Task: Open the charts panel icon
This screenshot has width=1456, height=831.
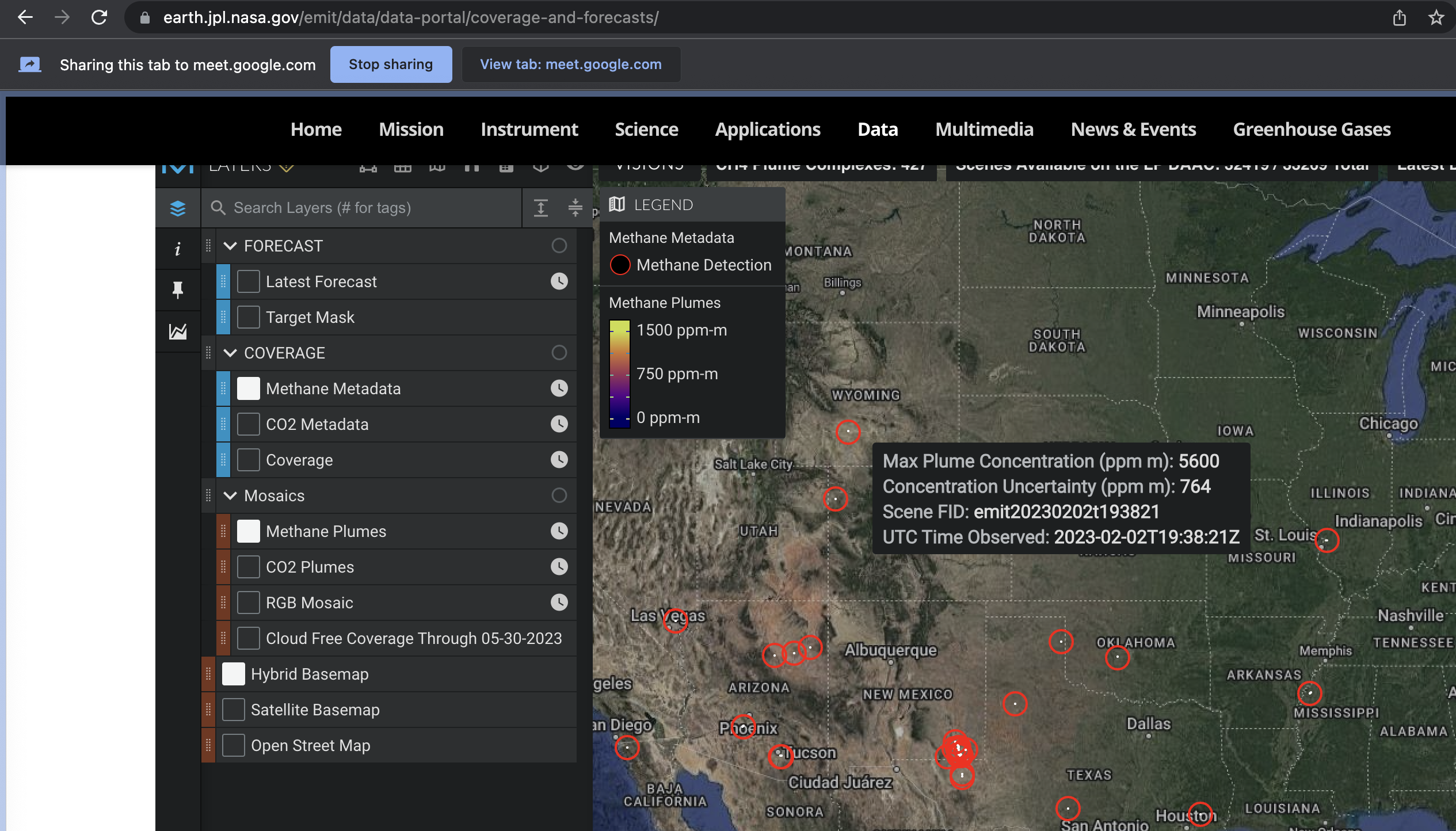Action: coord(178,331)
